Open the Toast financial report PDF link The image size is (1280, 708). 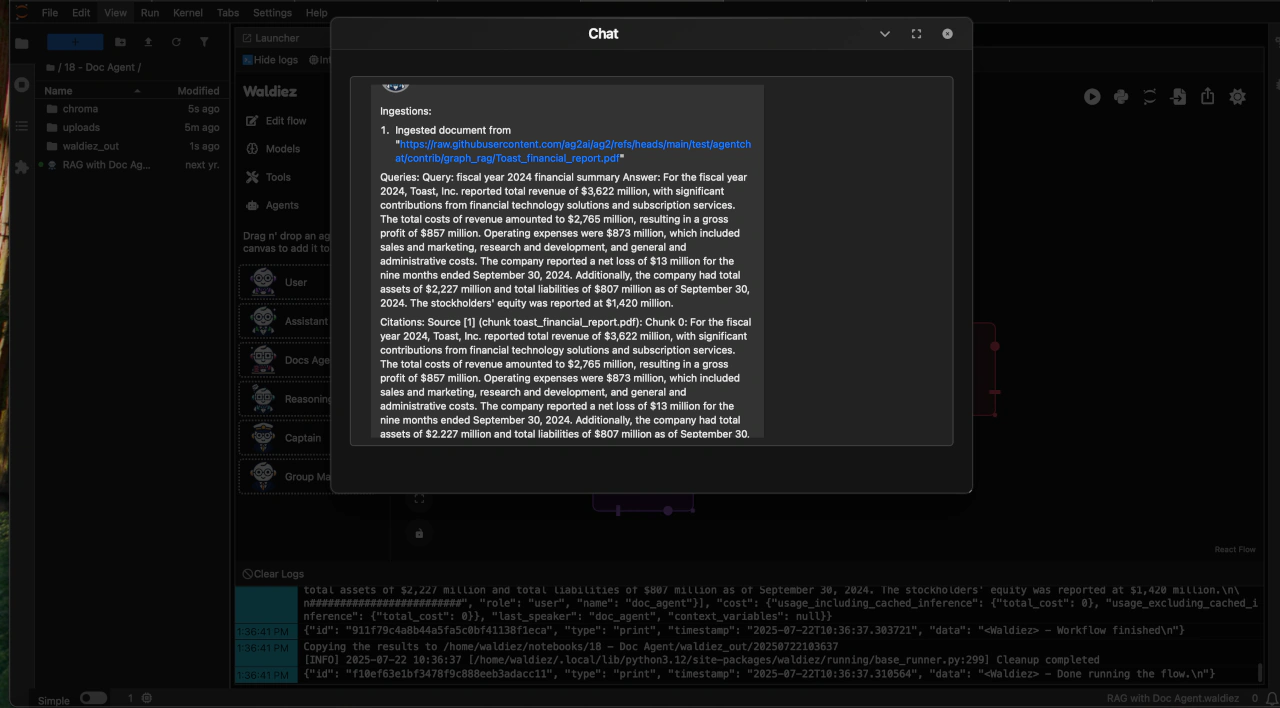tap(574, 151)
